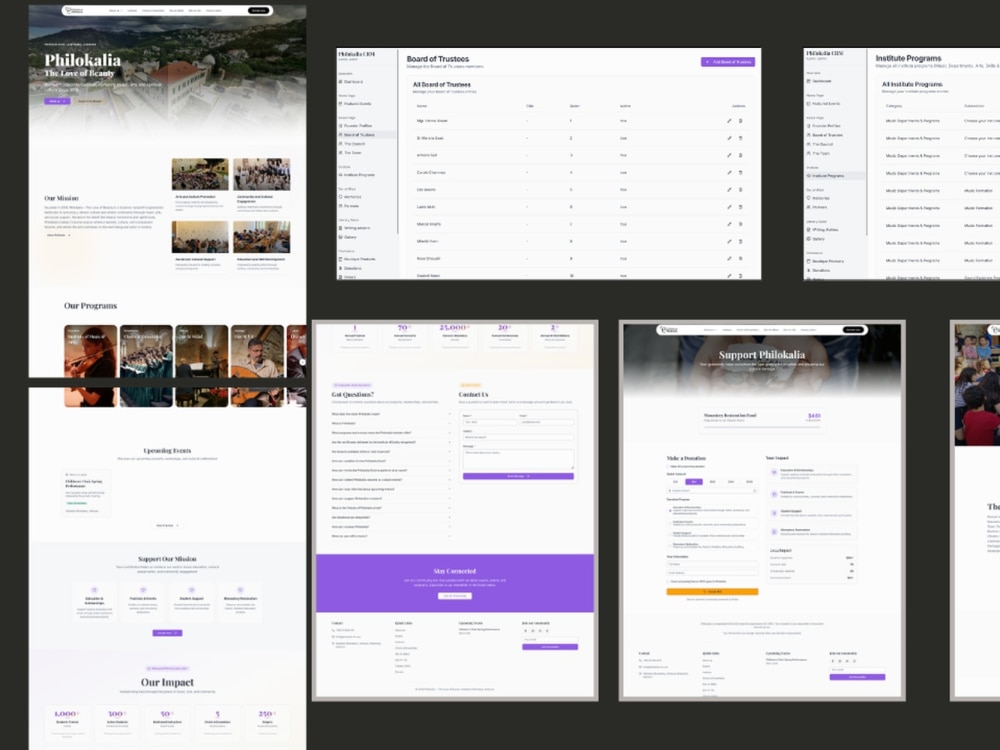Click Message textarea in Contact Us form
1000x750 pixels.
518,459
